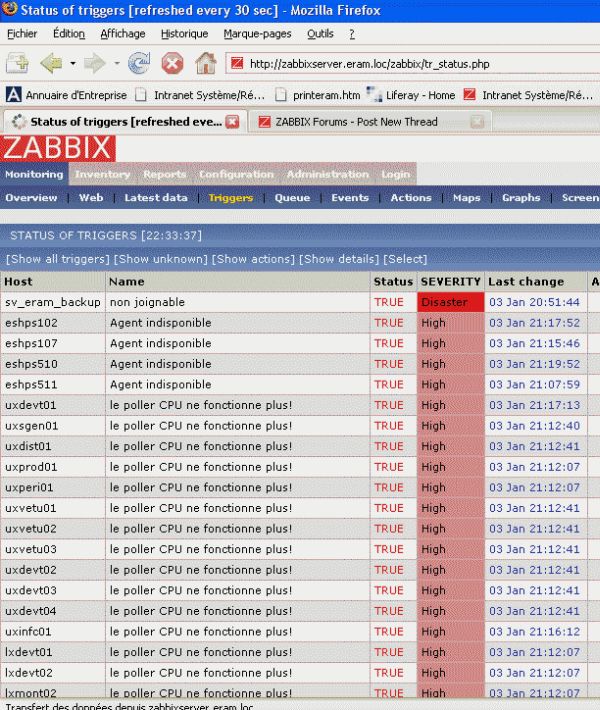Open the Latest data submenu
This screenshot has height=710, width=600.
156,198
